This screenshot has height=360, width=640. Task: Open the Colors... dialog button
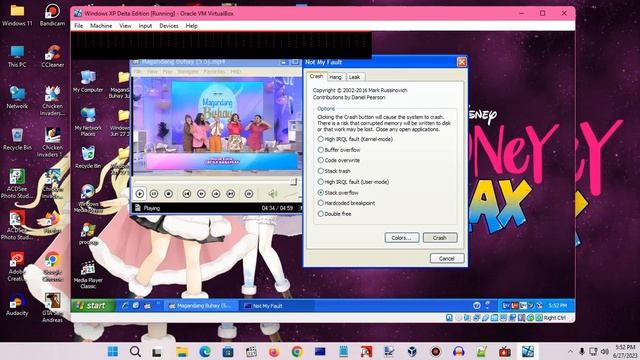pyautogui.click(x=402, y=238)
